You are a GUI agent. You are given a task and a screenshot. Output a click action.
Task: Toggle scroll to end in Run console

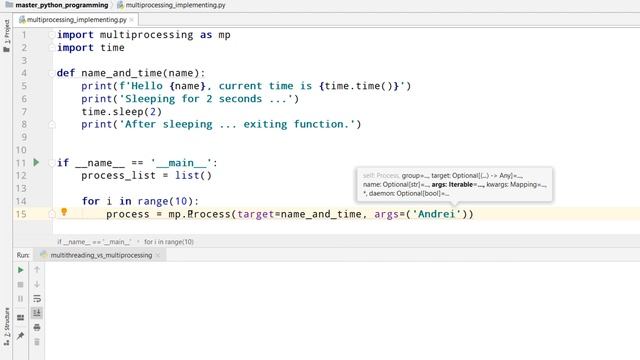click(37, 313)
